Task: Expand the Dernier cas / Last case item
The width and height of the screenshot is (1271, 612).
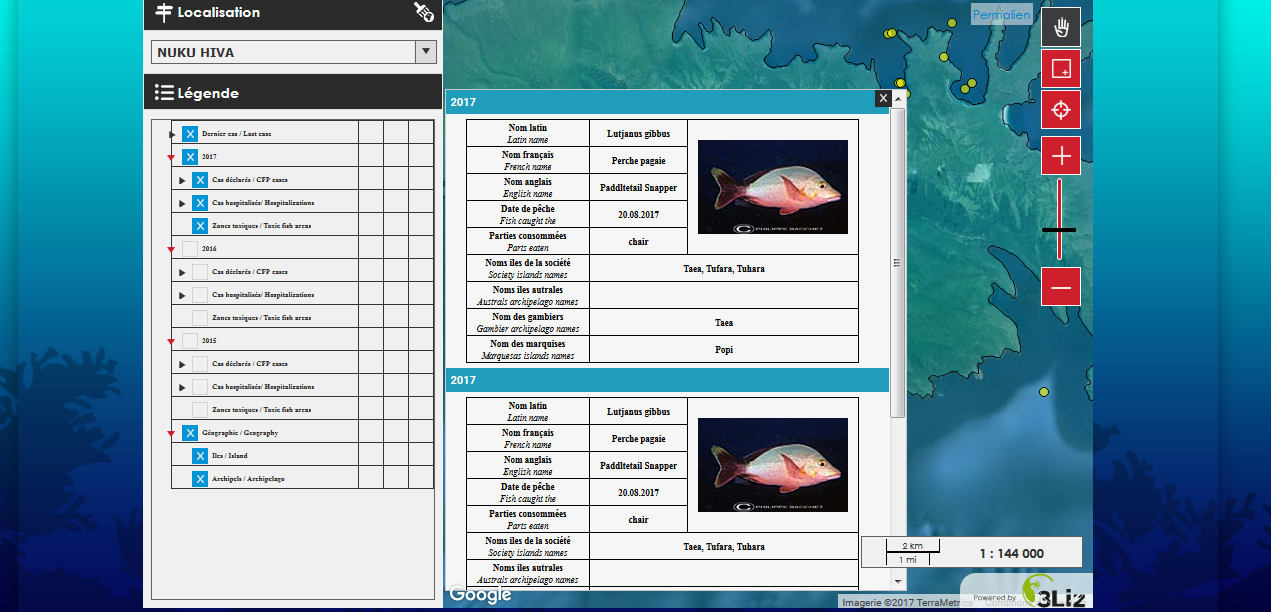Action: [x=172, y=134]
